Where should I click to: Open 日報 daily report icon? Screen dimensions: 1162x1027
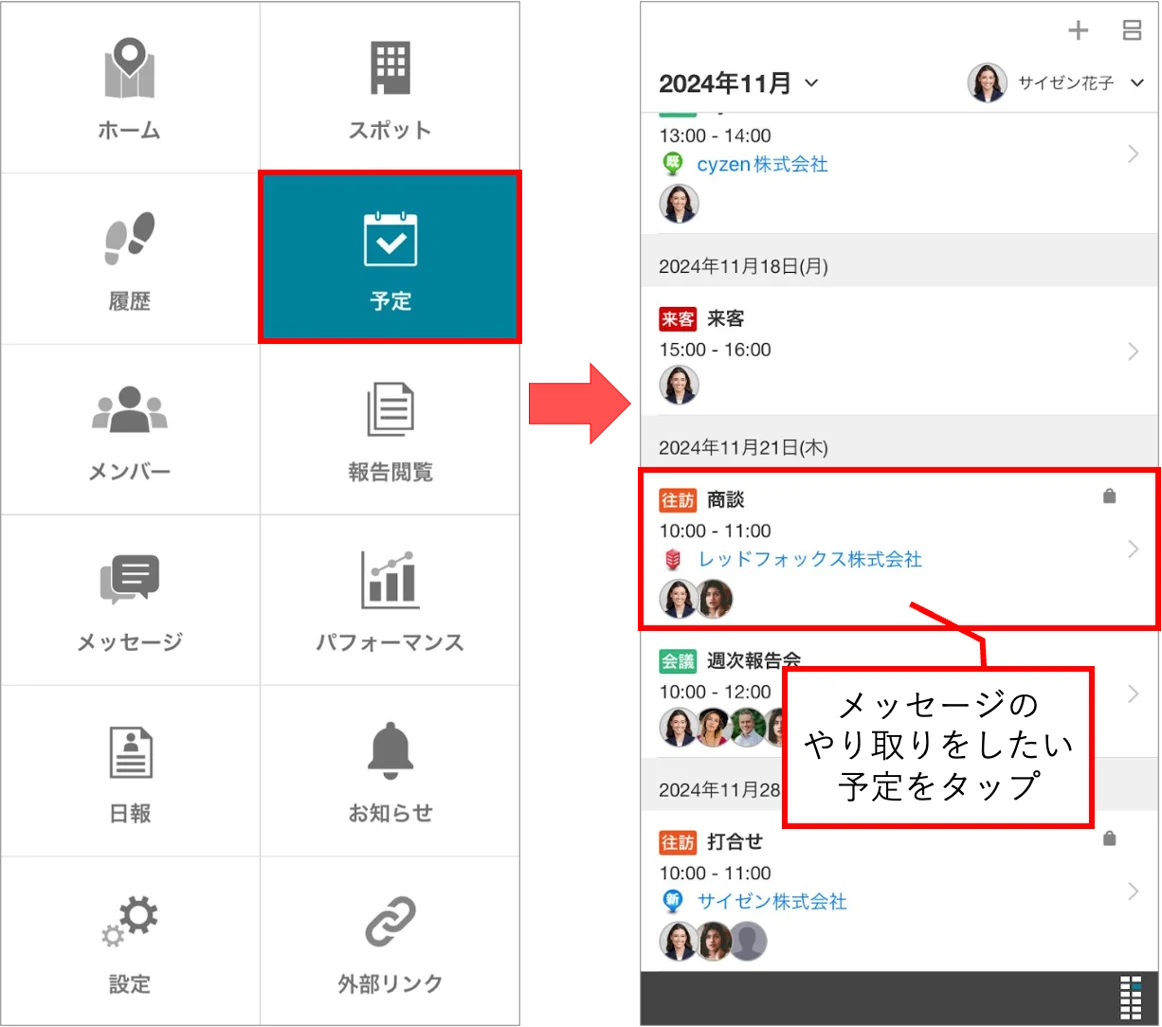pyautogui.click(x=130, y=752)
